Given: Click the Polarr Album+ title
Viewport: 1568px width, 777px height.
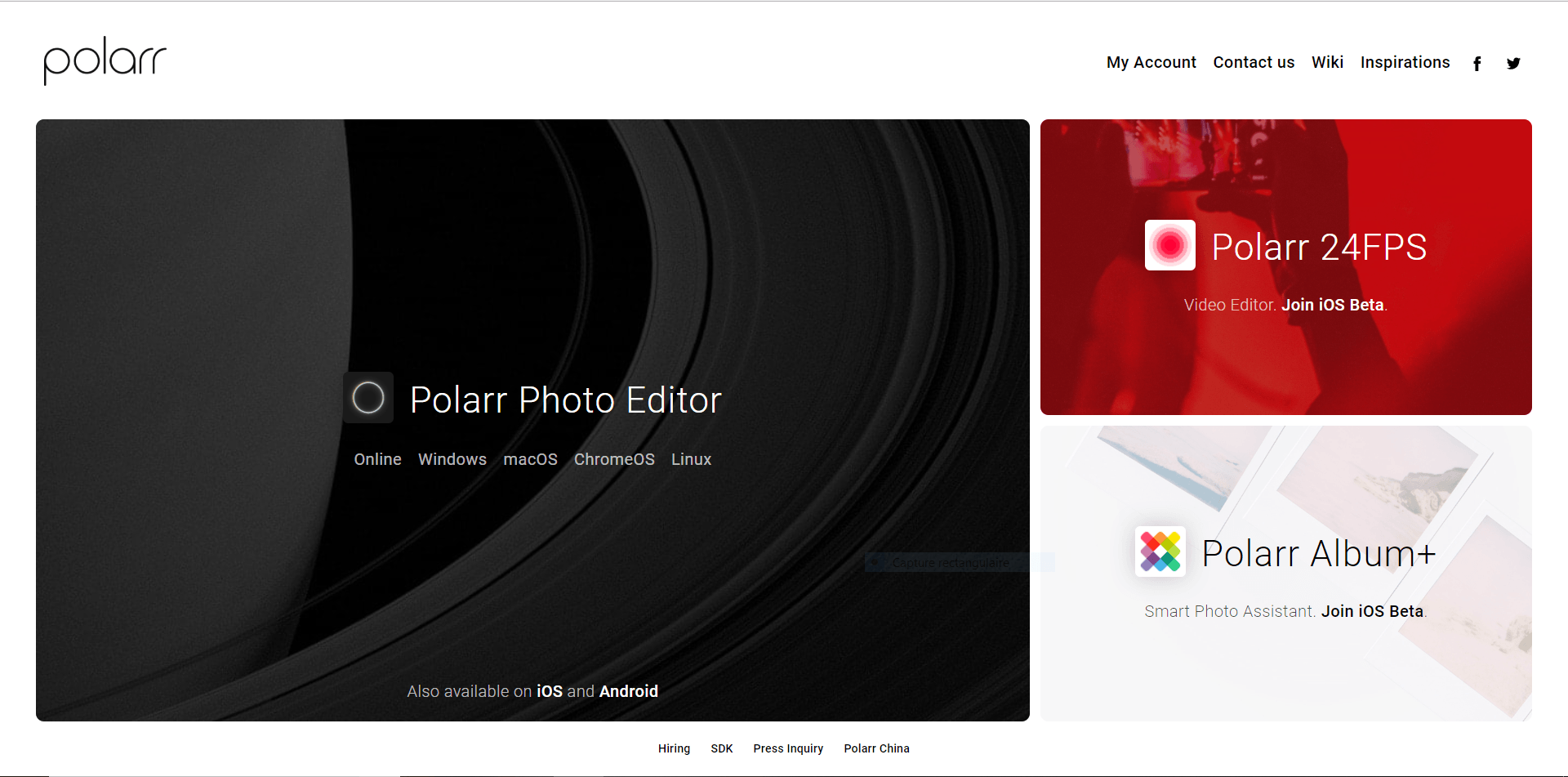Looking at the screenshot, I should (x=1319, y=554).
